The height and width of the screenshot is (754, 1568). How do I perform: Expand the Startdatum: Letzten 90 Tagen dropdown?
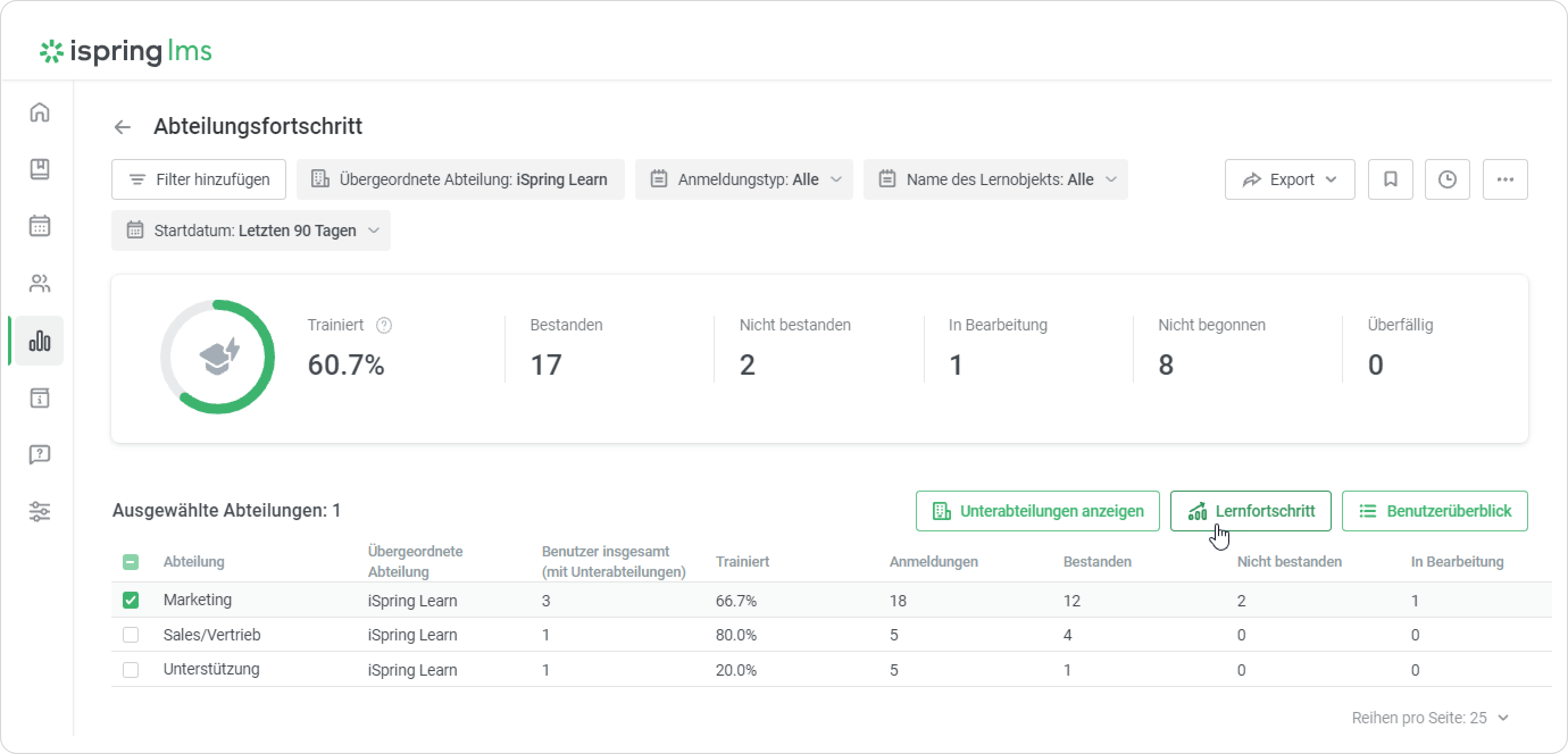[x=251, y=231]
